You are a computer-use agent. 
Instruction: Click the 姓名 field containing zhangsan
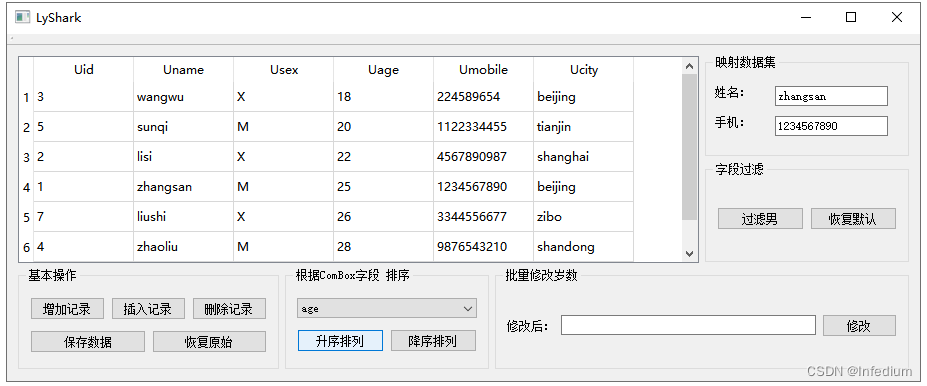831,96
